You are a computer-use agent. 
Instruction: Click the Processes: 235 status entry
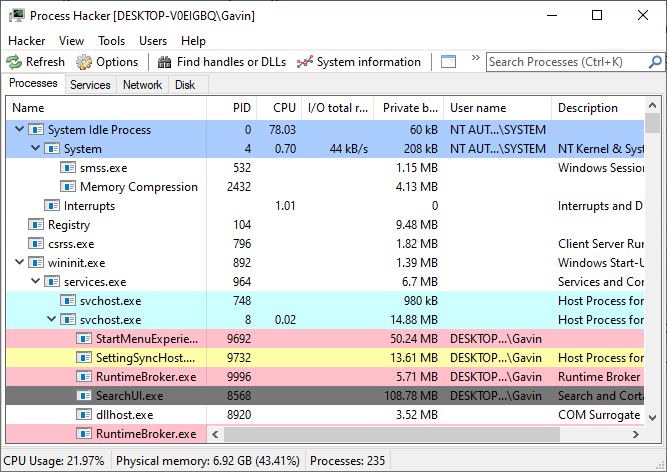348,461
